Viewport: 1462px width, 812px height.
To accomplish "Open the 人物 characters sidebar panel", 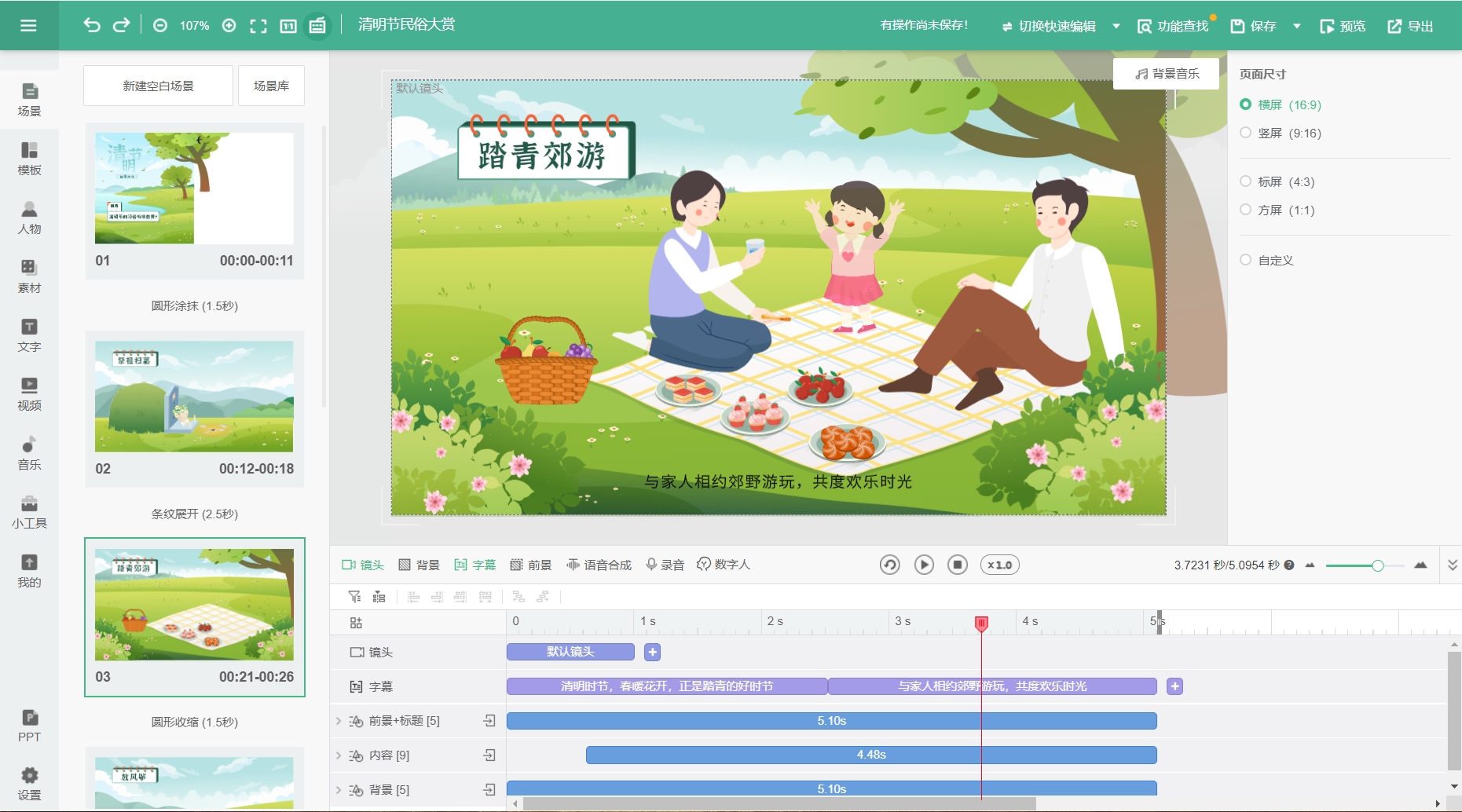I will pyautogui.click(x=29, y=218).
